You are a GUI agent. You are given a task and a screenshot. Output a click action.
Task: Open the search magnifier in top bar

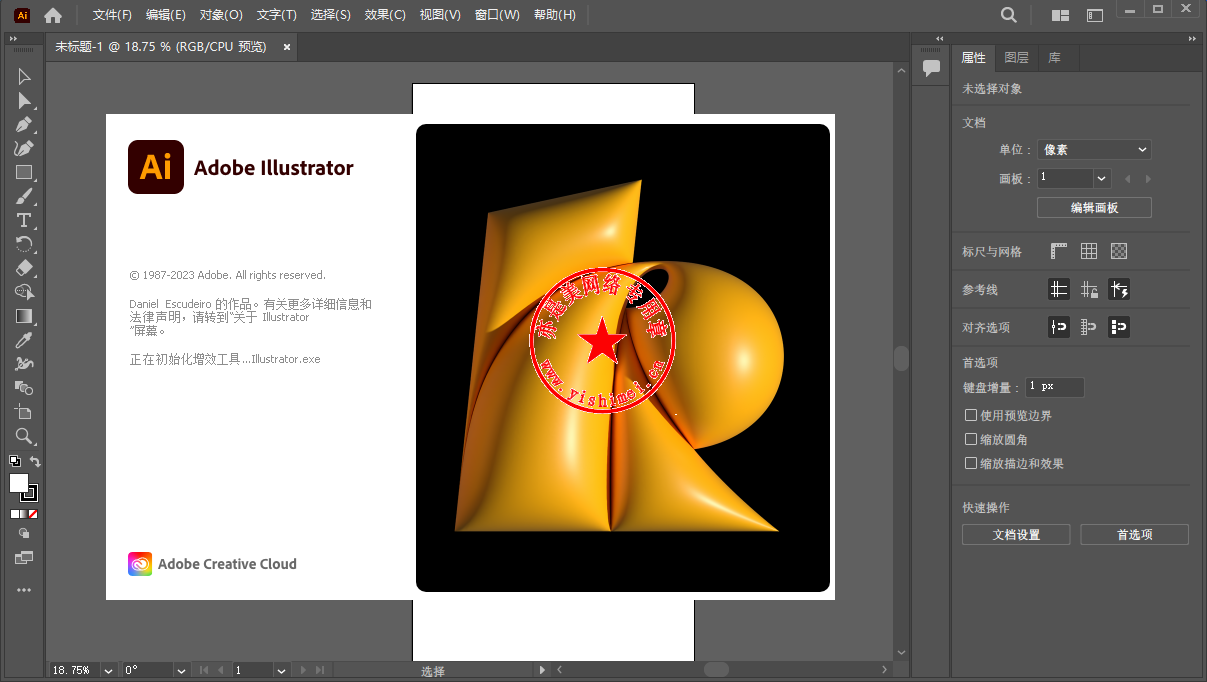tap(1009, 15)
